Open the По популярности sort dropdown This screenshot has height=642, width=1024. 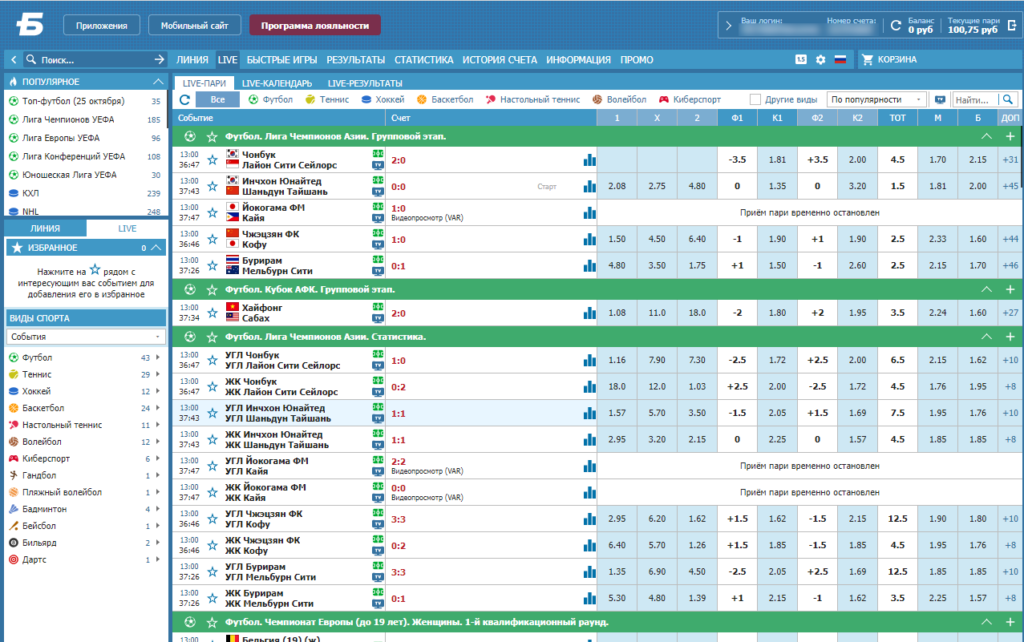[x=876, y=100]
